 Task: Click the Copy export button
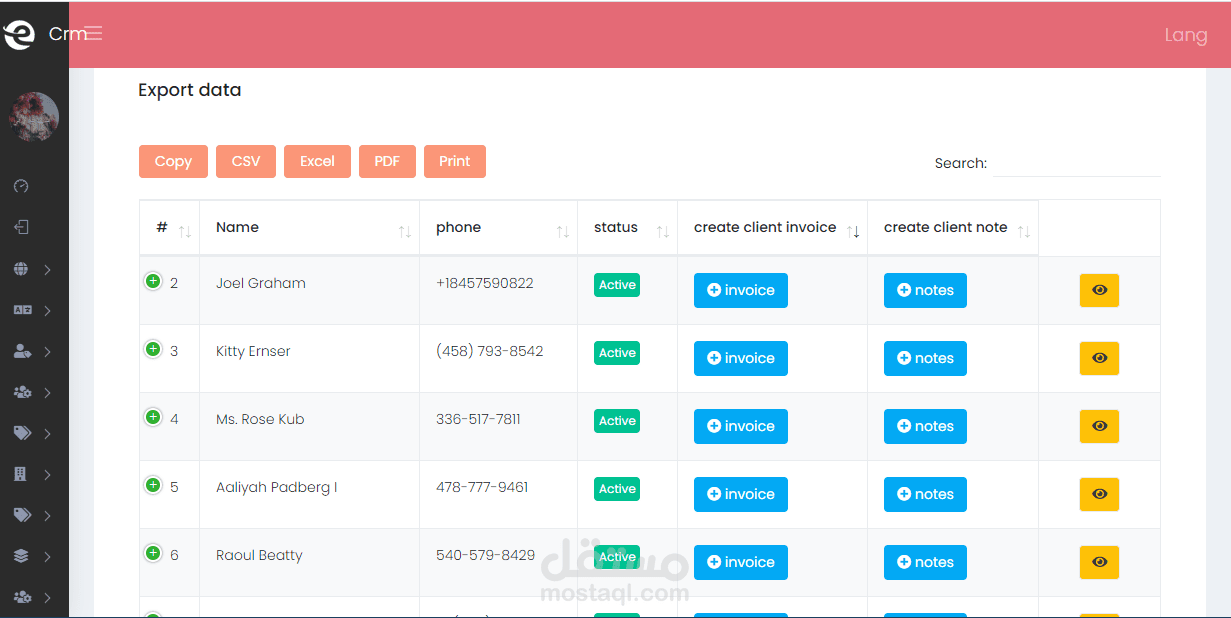tap(173, 161)
